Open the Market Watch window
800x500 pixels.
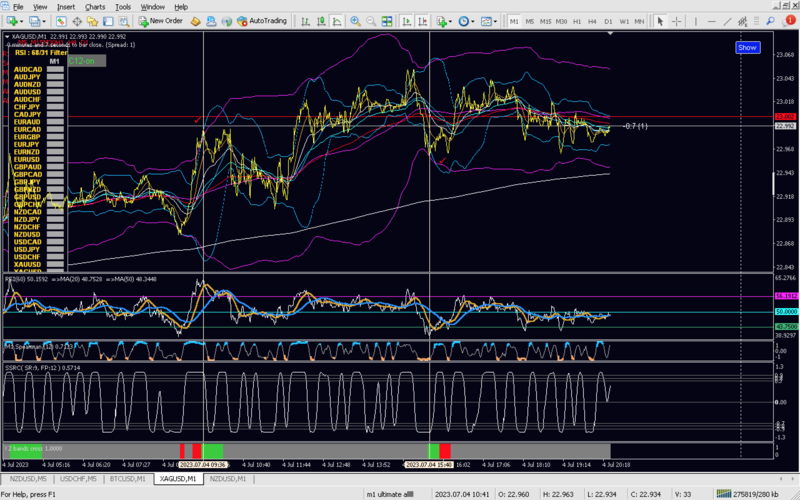pos(61,21)
